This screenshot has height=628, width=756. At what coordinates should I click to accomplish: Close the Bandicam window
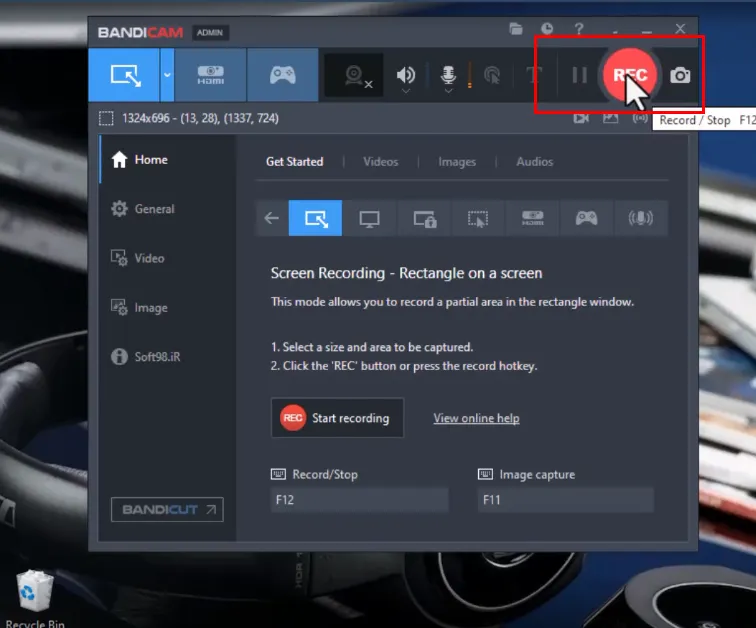[680, 29]
